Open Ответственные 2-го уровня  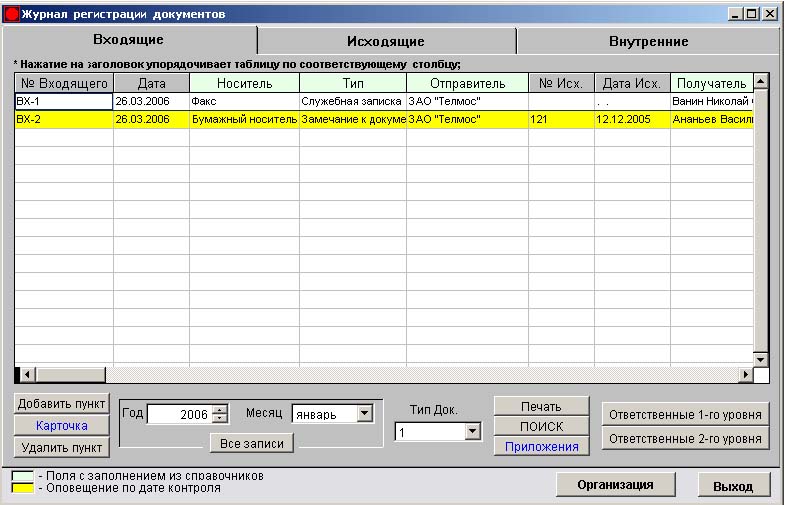coord(686,438)
